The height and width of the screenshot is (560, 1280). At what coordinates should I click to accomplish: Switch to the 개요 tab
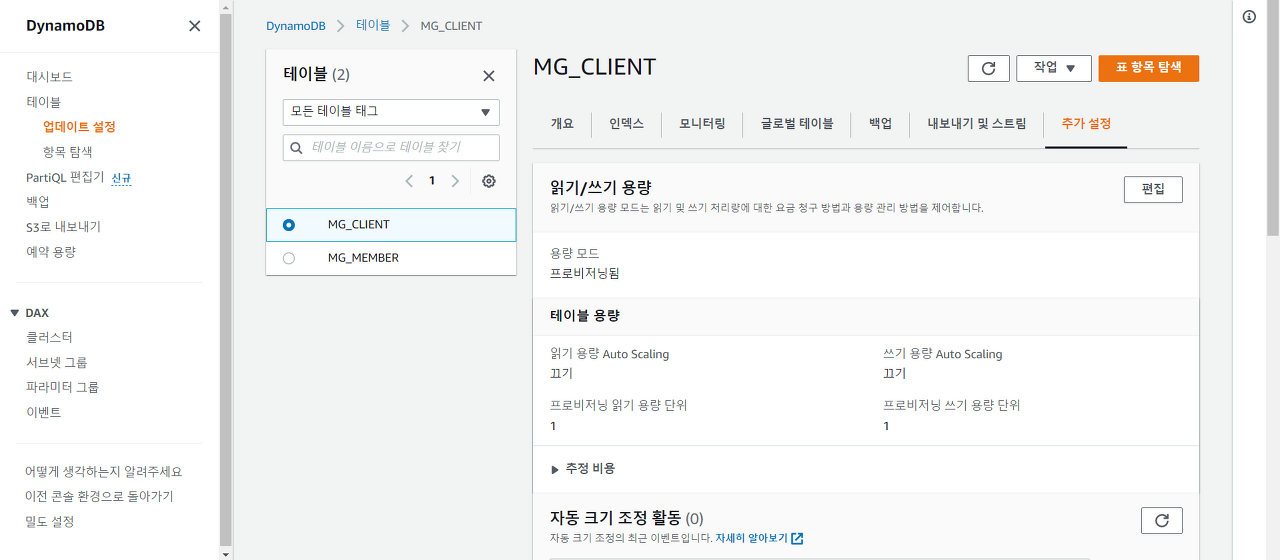pos(562,124)
